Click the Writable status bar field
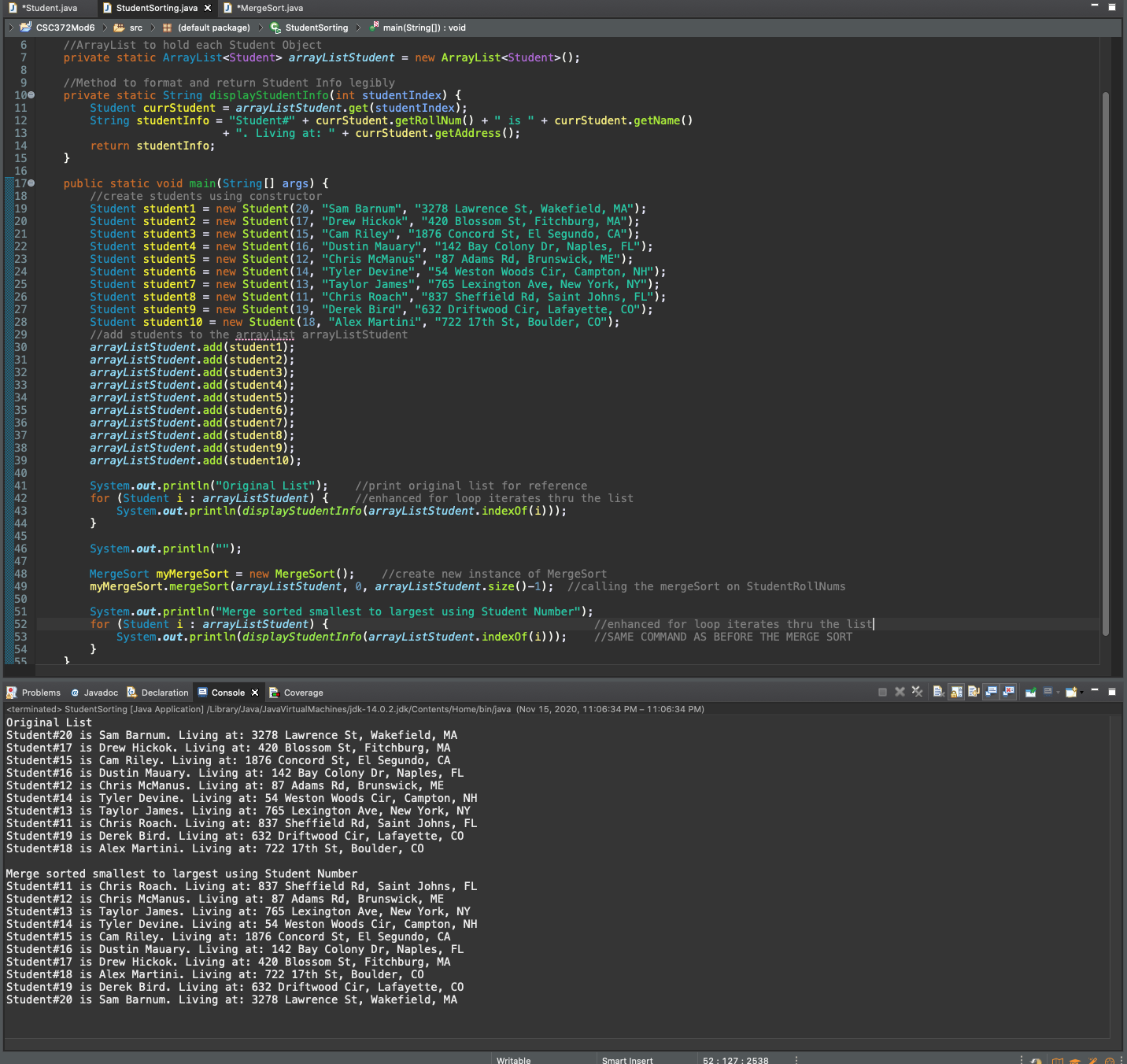The image size is (1127, 1064). 514,1060
